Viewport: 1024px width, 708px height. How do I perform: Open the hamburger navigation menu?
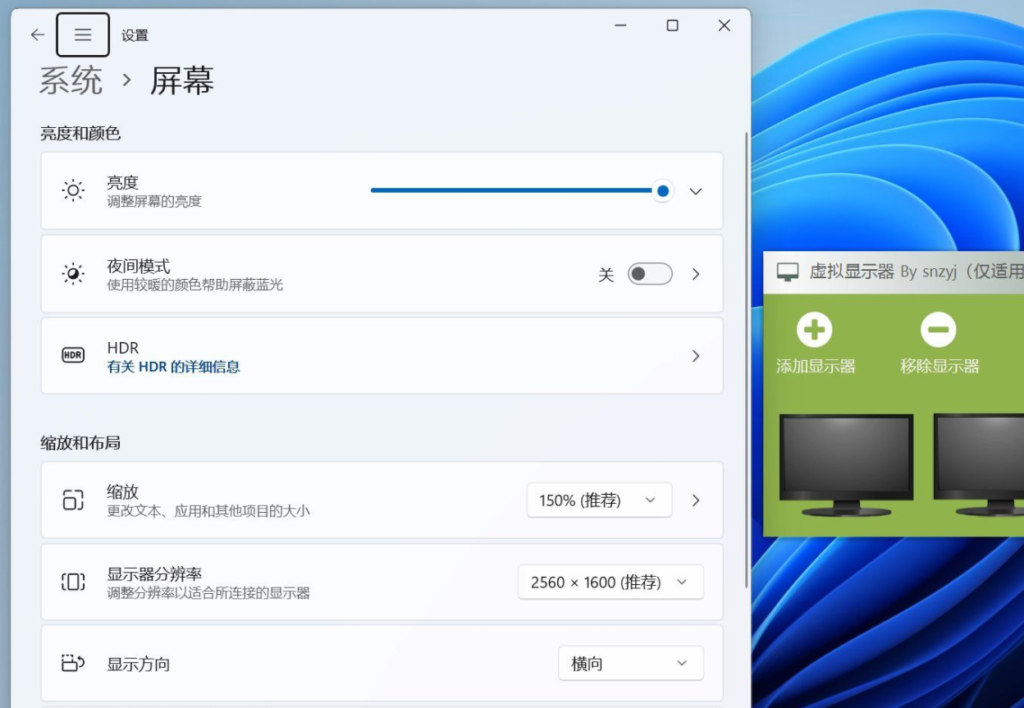pyautogui.click(x=83, y=35)
